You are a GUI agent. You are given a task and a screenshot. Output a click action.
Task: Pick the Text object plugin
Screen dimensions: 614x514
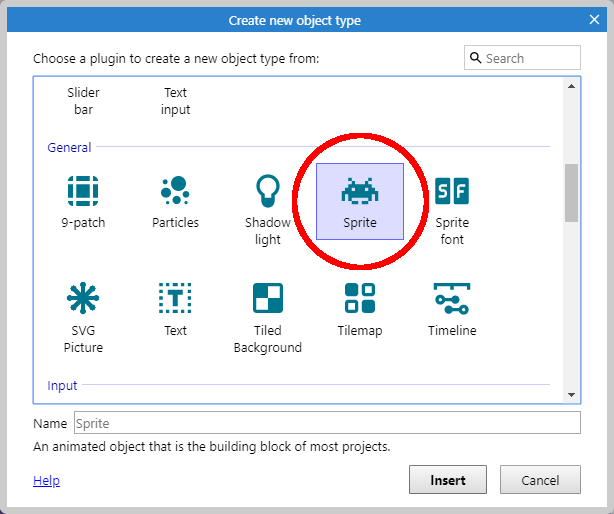point(175,299)
